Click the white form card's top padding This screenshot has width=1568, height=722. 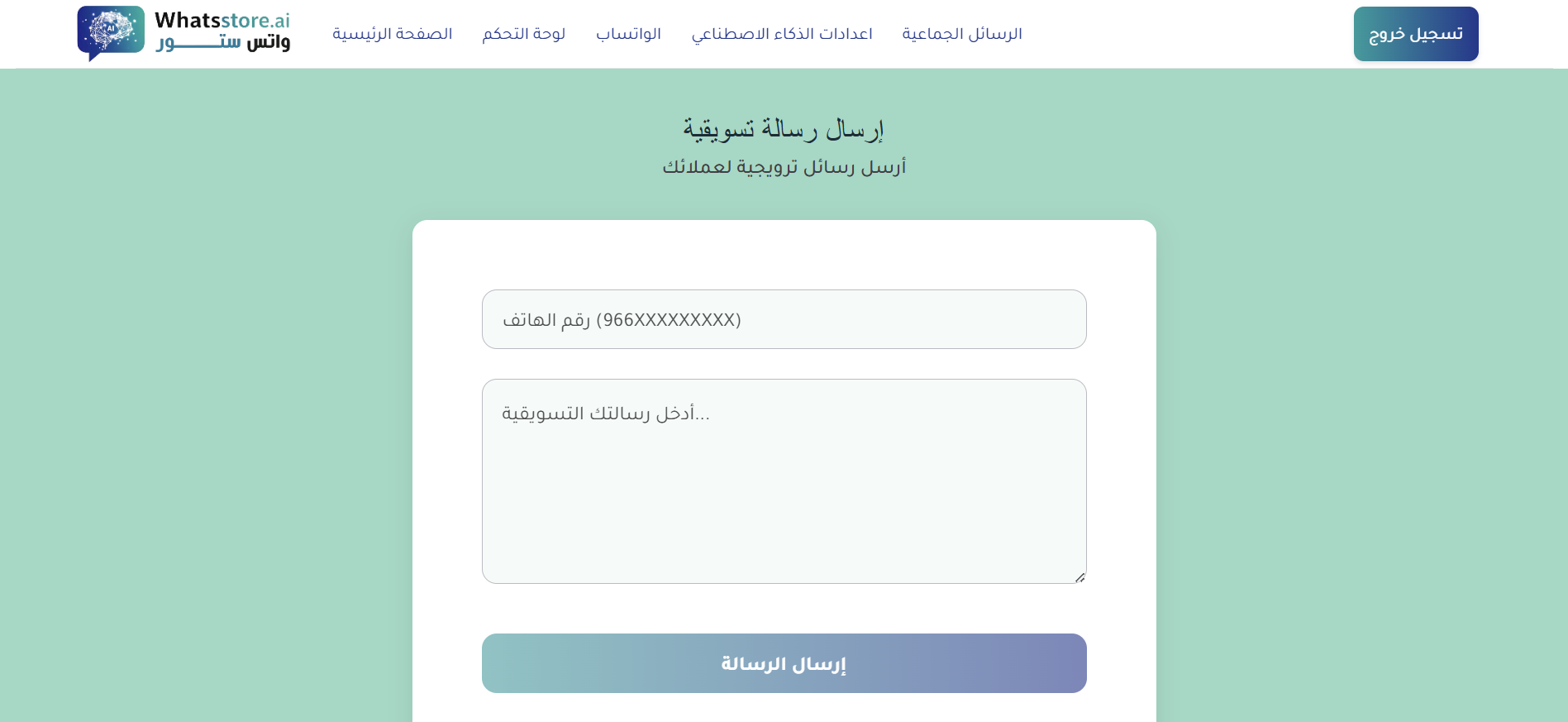784,252
